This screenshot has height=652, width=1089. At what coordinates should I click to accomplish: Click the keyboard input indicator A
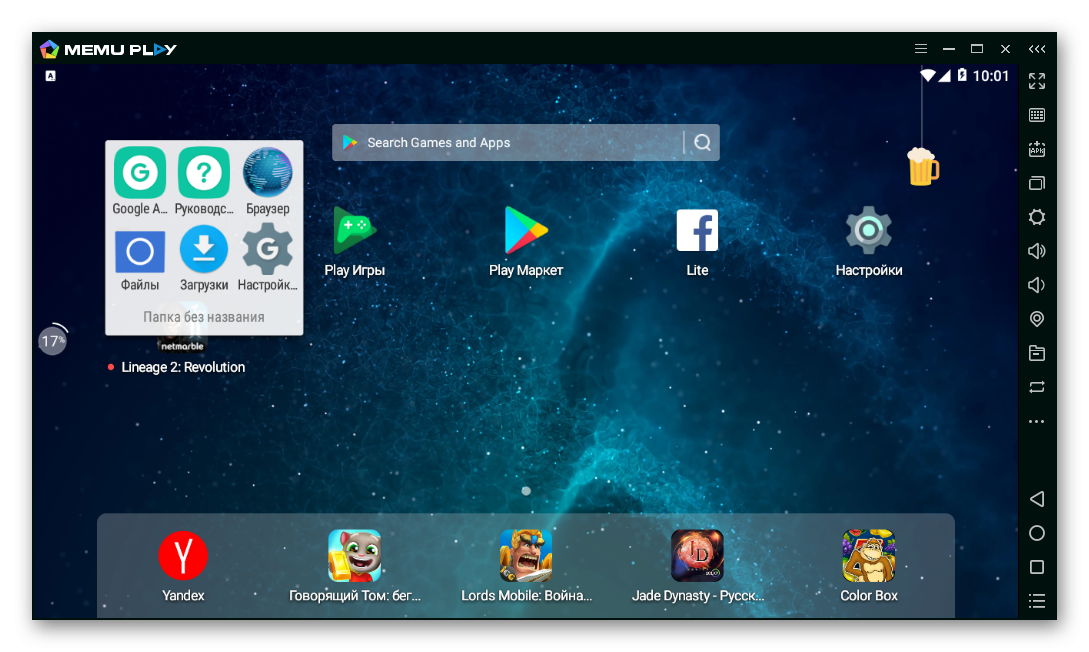point(50,76)
